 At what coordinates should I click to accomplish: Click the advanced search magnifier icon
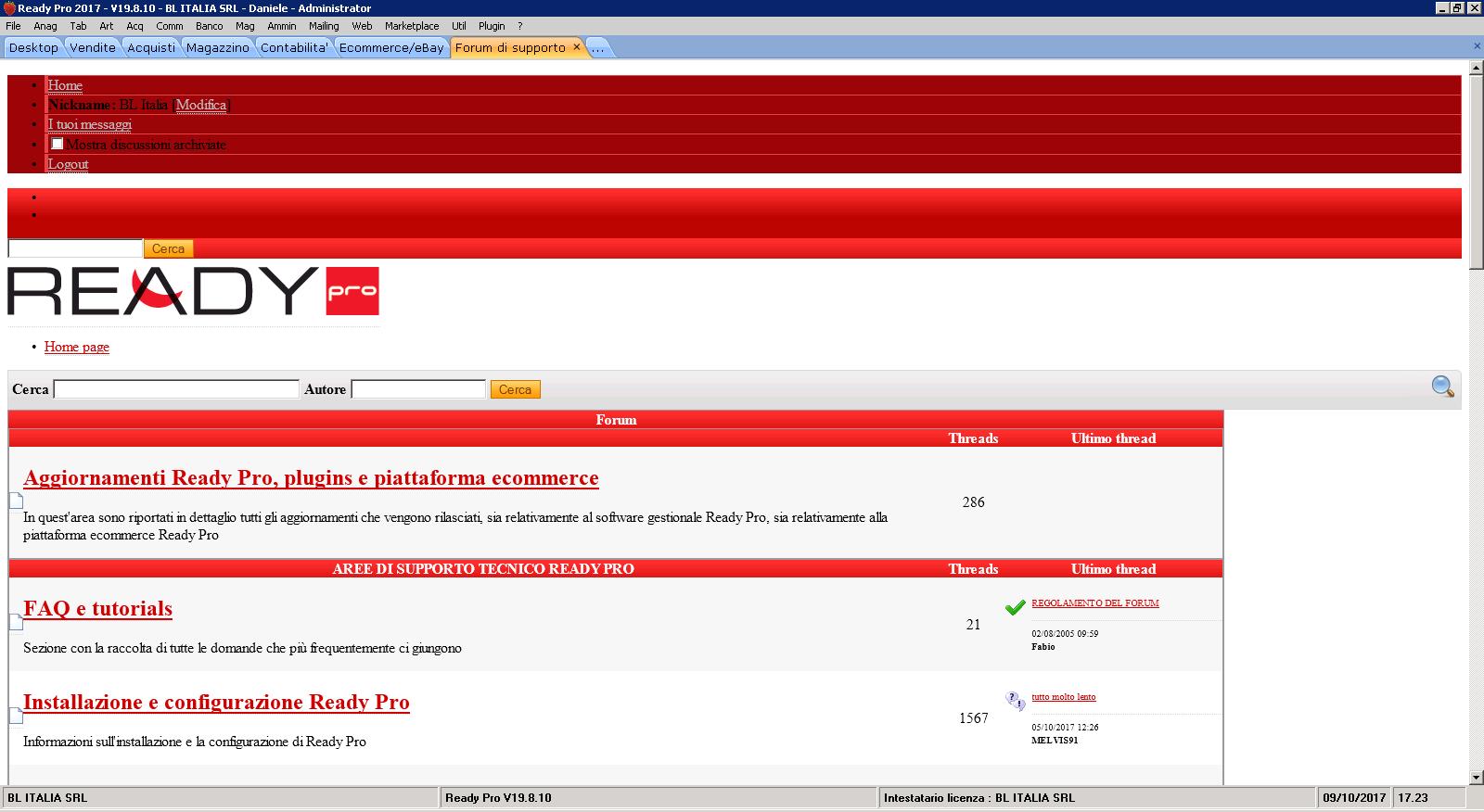coord(1442,387)
